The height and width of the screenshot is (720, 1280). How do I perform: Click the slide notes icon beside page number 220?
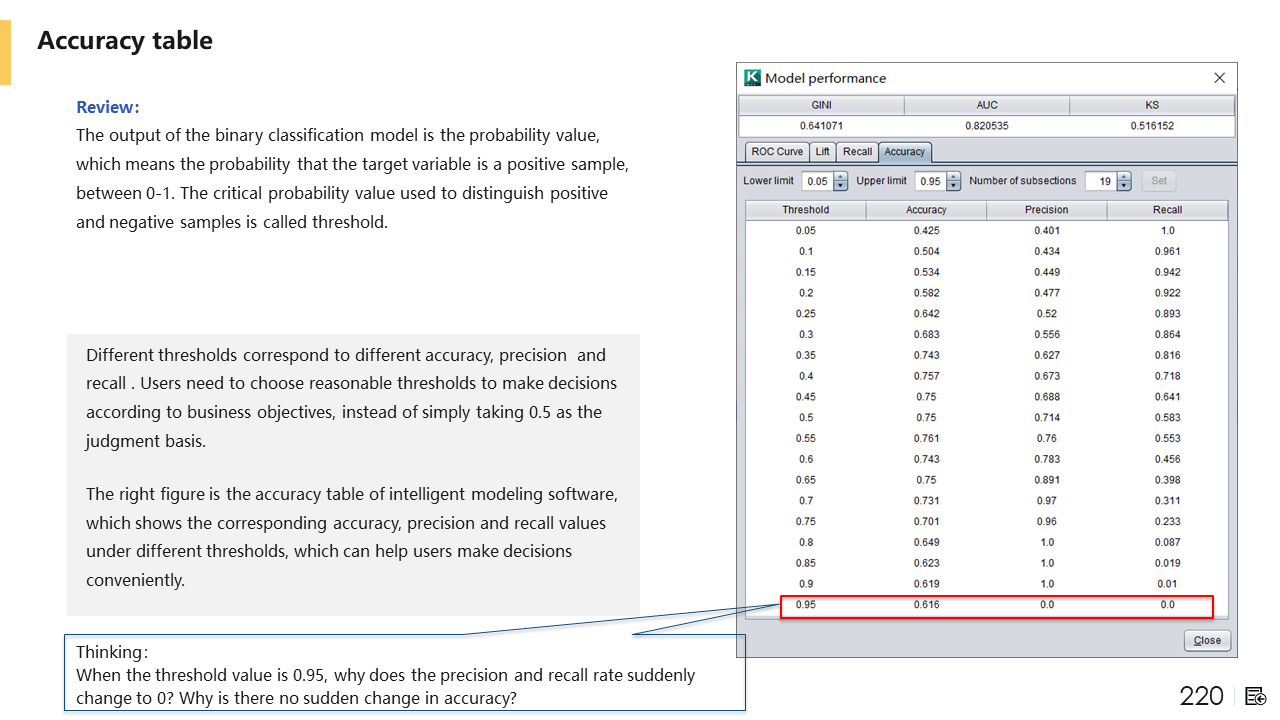tap(1256, 696)
